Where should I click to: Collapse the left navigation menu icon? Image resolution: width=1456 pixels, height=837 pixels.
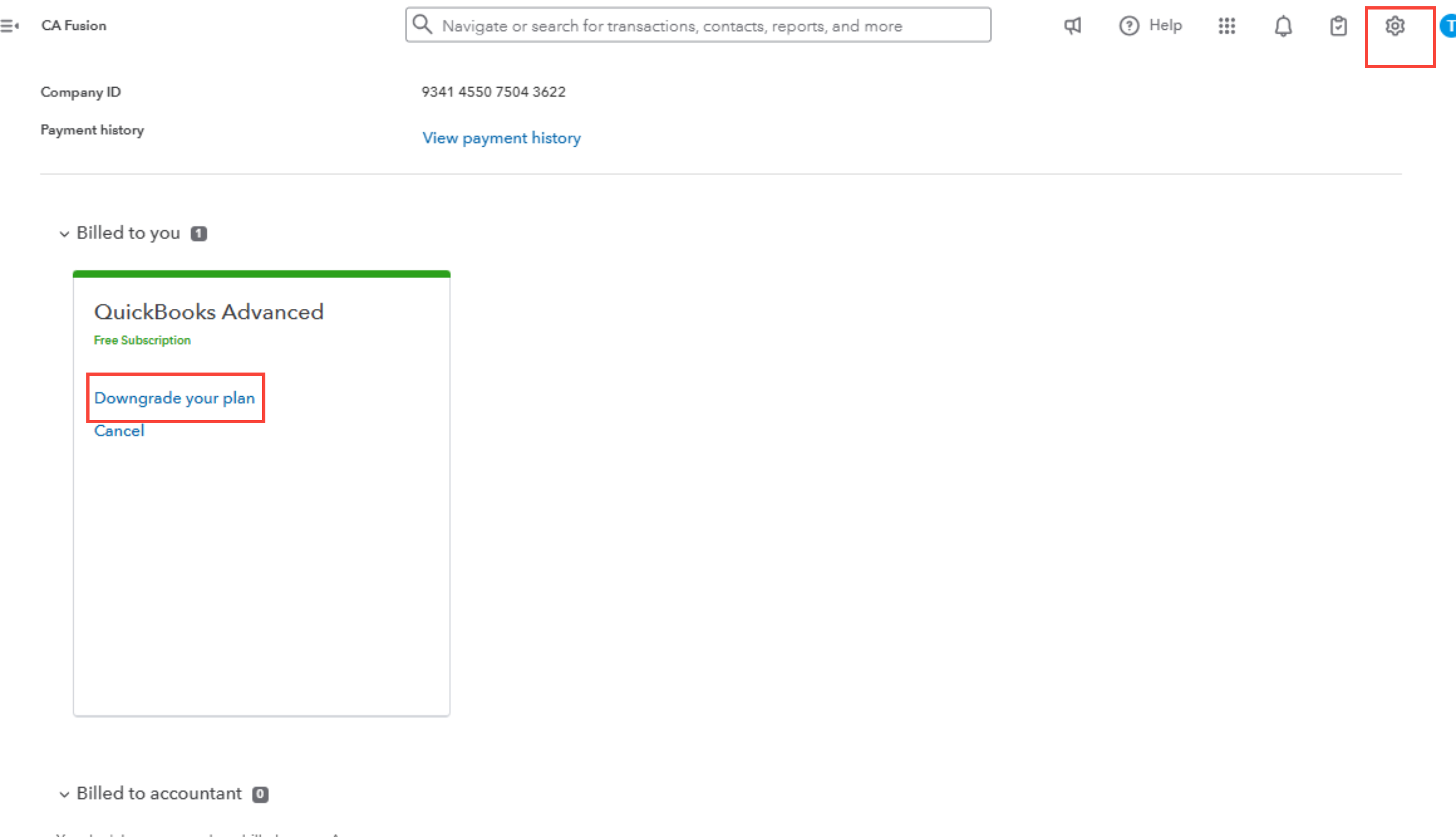(x=10, y=26)
